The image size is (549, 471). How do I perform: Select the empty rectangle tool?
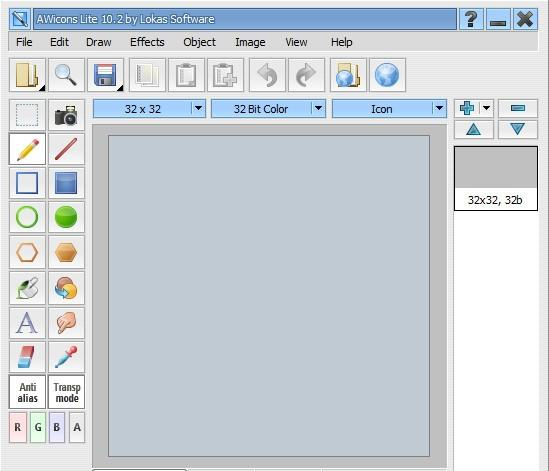27,183
